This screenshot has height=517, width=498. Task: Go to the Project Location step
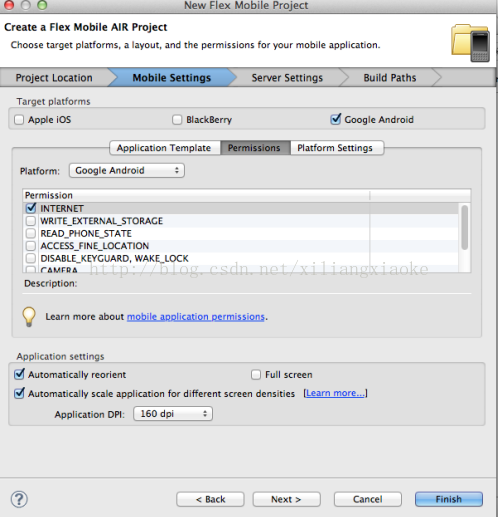54,78
